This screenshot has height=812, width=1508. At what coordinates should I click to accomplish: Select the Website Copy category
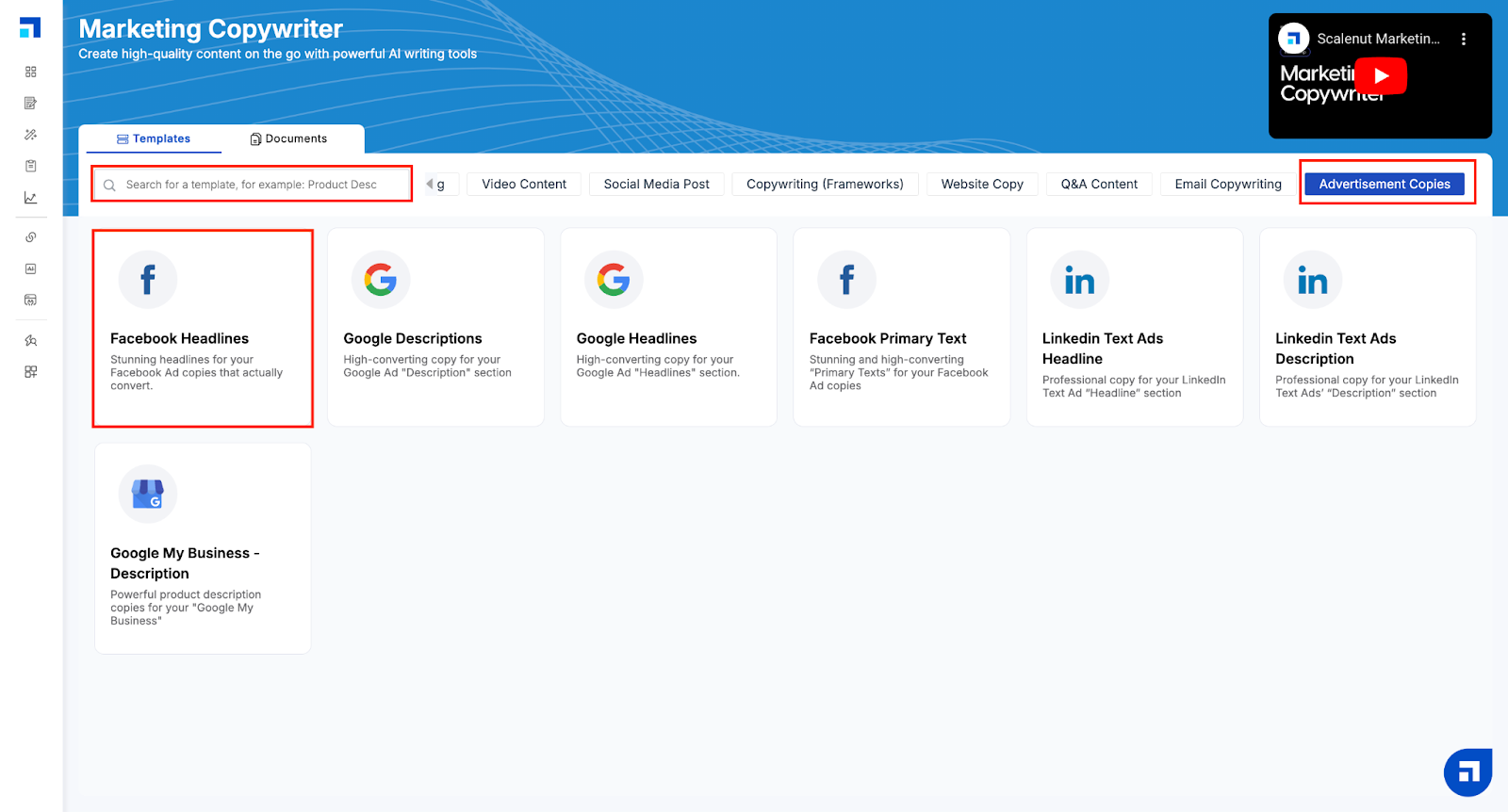982,184
